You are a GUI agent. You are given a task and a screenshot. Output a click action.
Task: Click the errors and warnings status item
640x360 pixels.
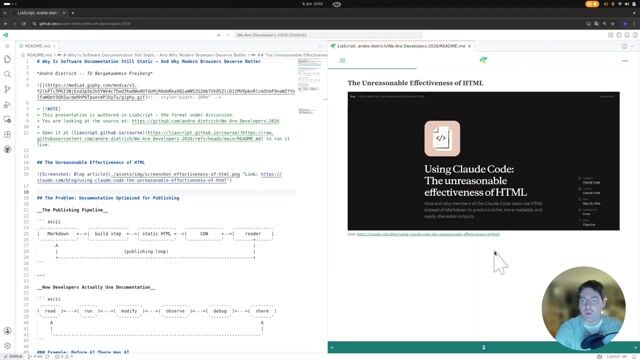tap(64, 356)
